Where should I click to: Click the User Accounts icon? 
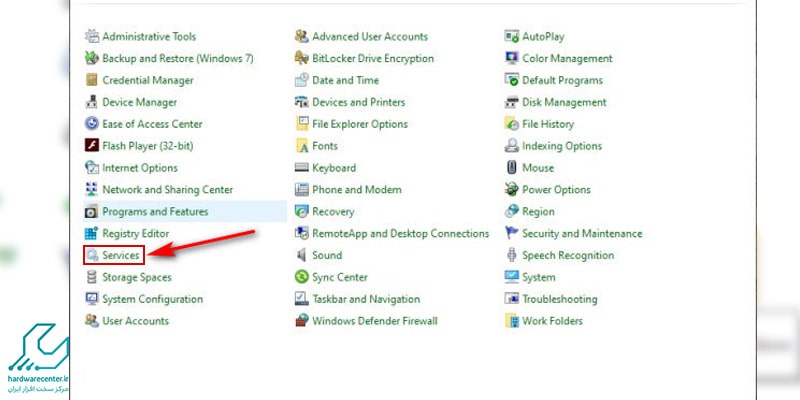click(92, 321)
